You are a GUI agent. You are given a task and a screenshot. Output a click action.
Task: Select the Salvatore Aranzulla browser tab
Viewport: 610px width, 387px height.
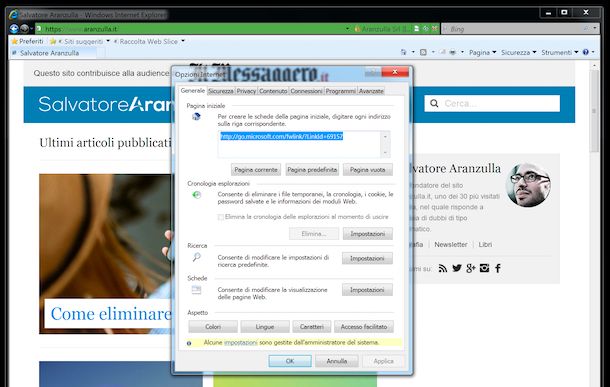coord(53,53)
